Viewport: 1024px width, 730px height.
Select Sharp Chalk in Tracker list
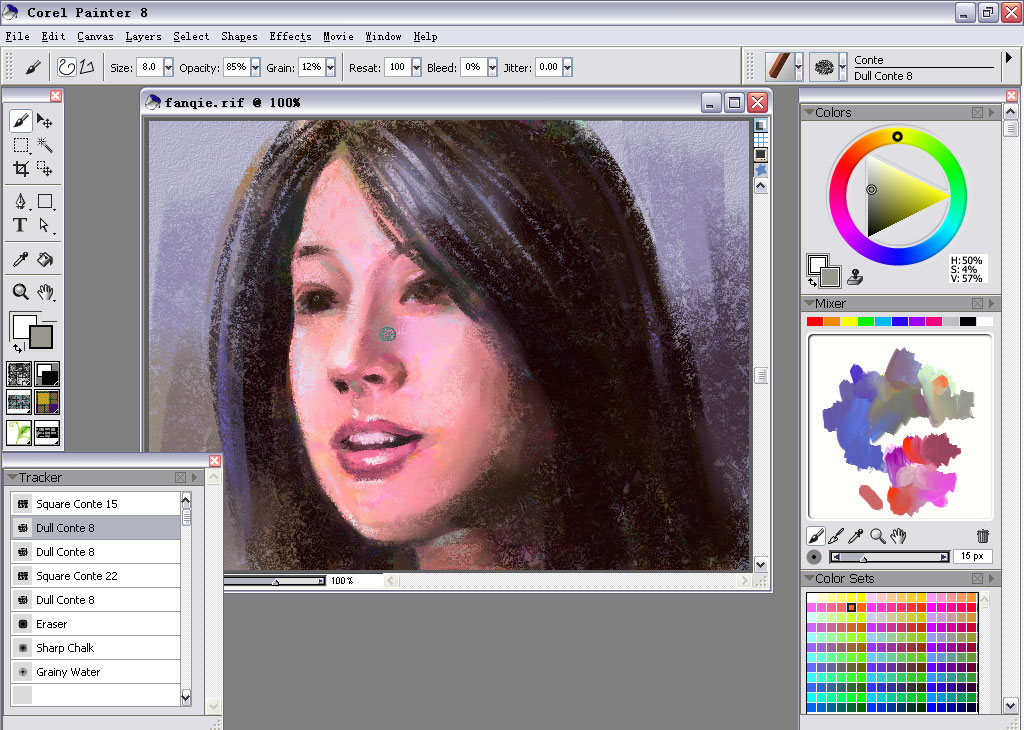coord(95,648)
